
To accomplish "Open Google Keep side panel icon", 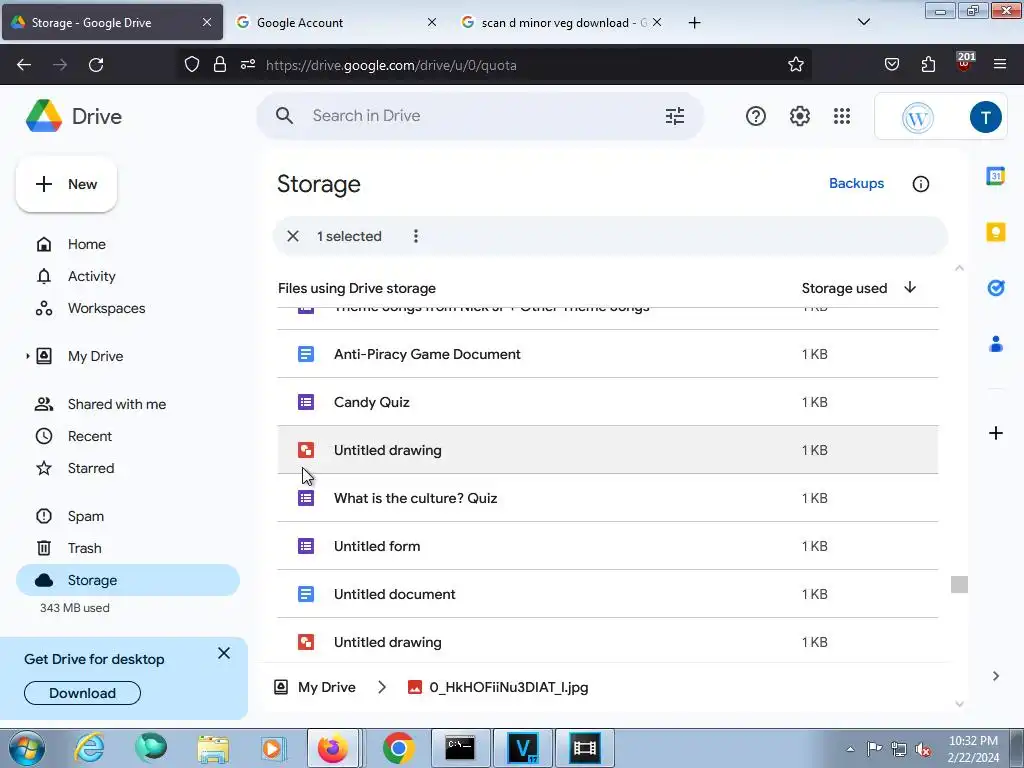I will (995, 232).
